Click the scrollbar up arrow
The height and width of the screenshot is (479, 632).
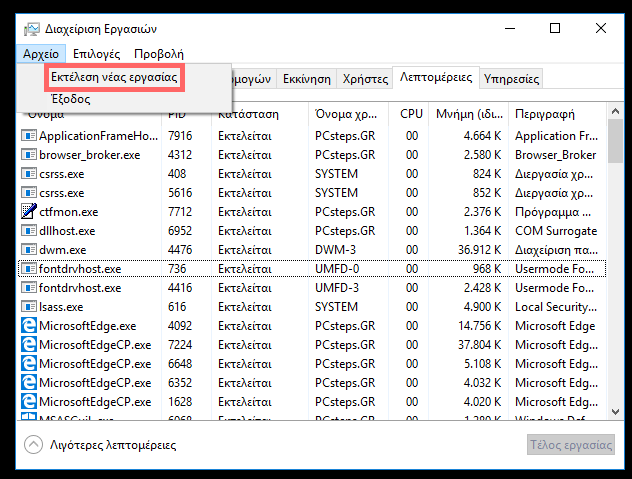coord(615,111)
